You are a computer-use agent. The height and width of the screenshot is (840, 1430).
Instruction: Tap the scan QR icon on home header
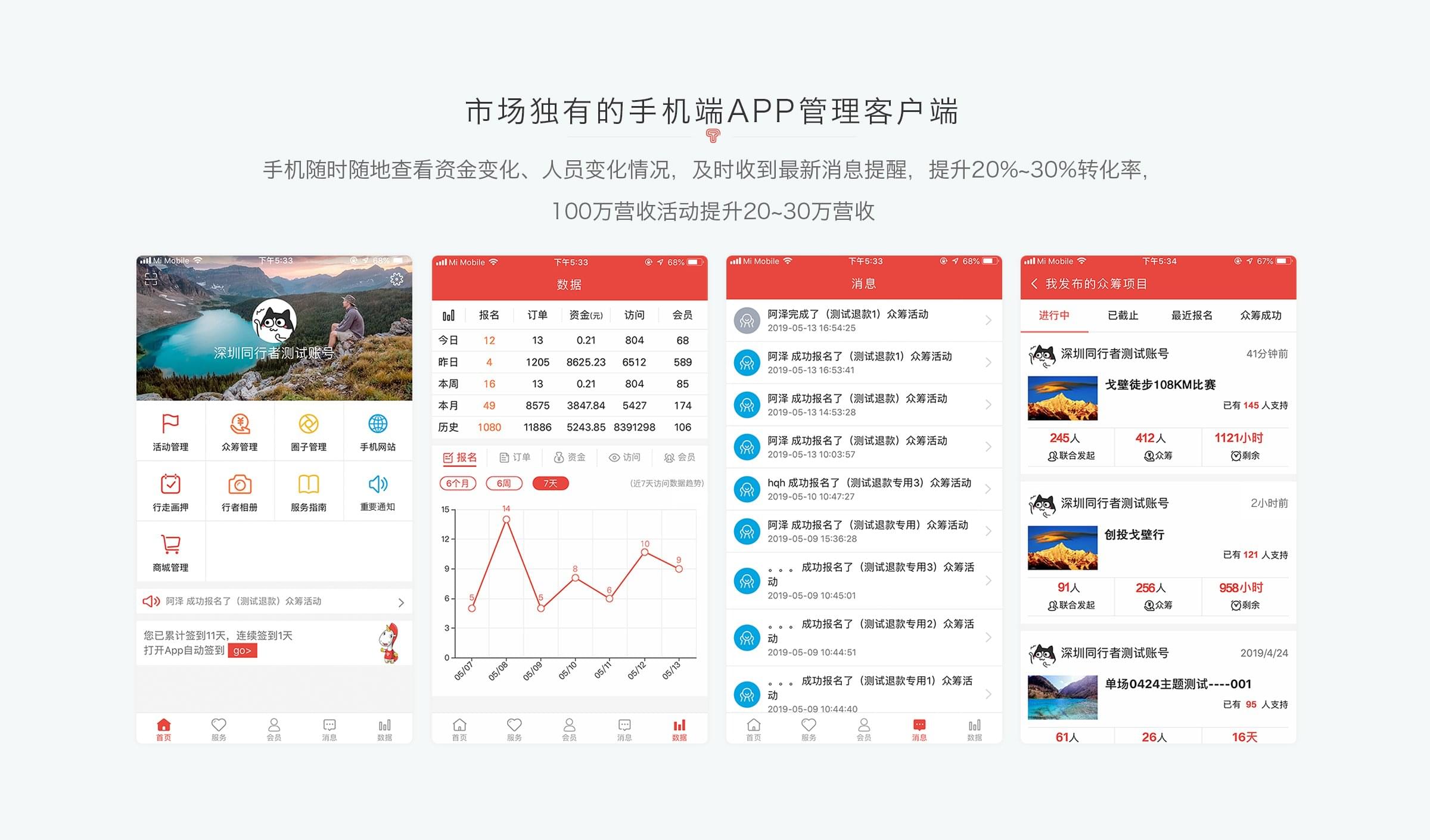click(151, 279)
